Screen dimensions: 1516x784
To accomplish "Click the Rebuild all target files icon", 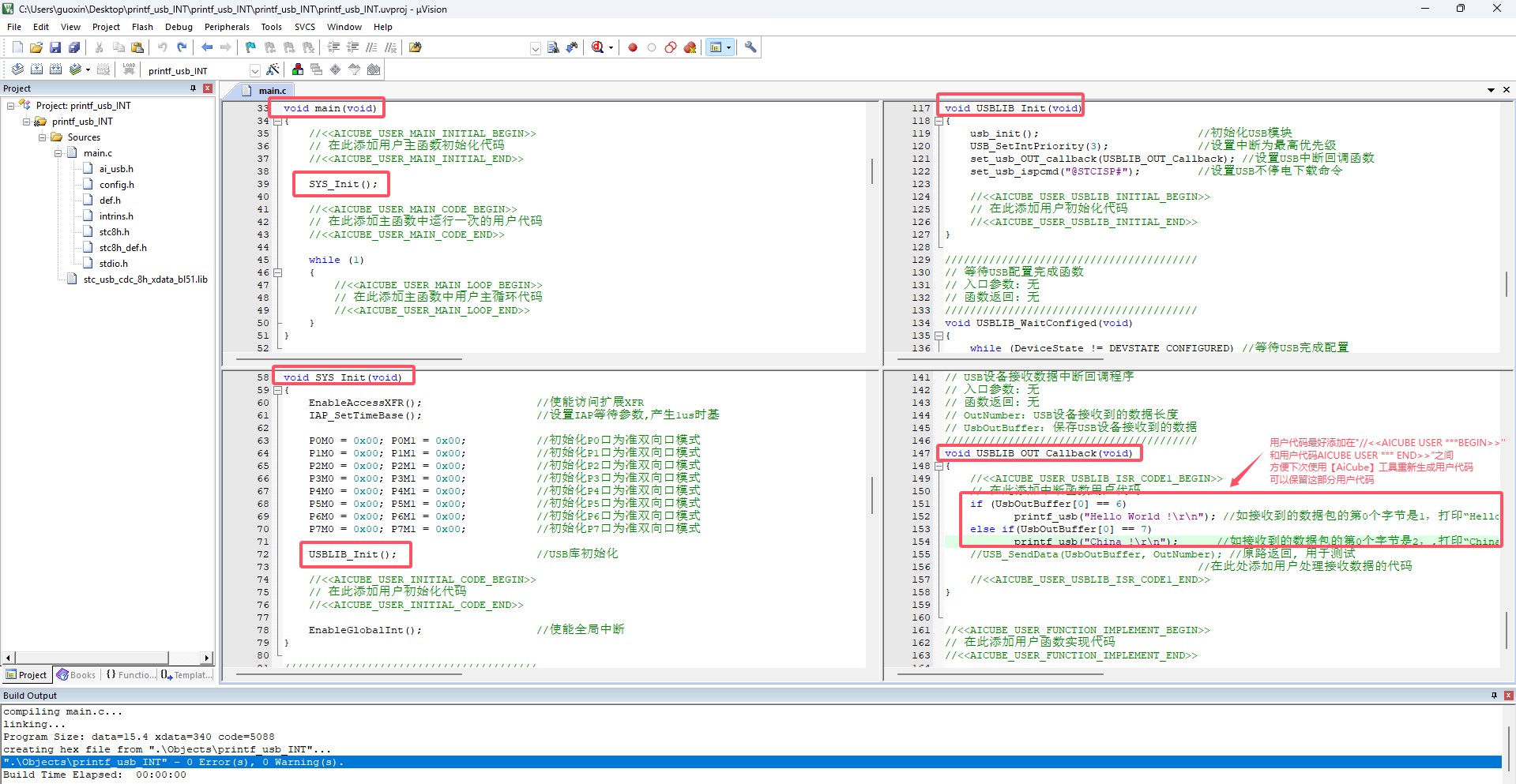I will tap(55, 69).
